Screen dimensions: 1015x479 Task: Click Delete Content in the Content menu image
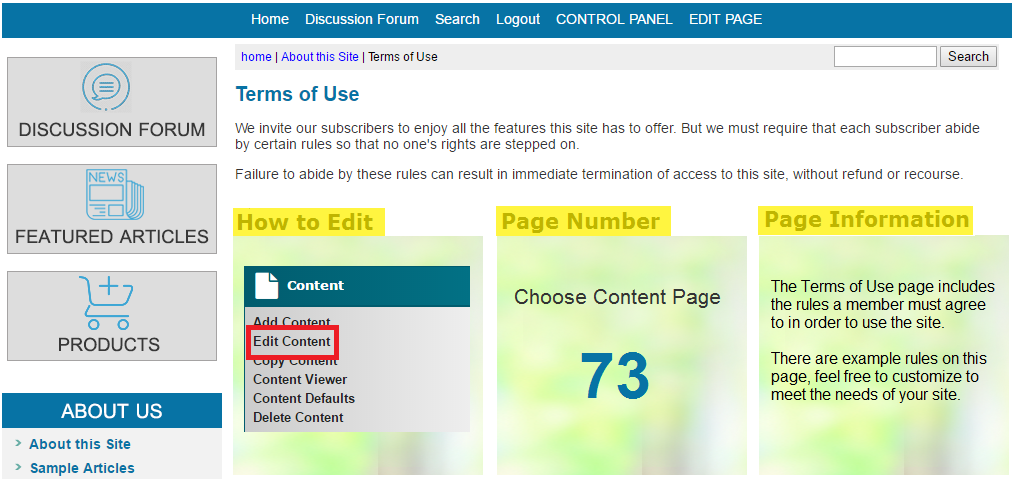click(298, 418)
